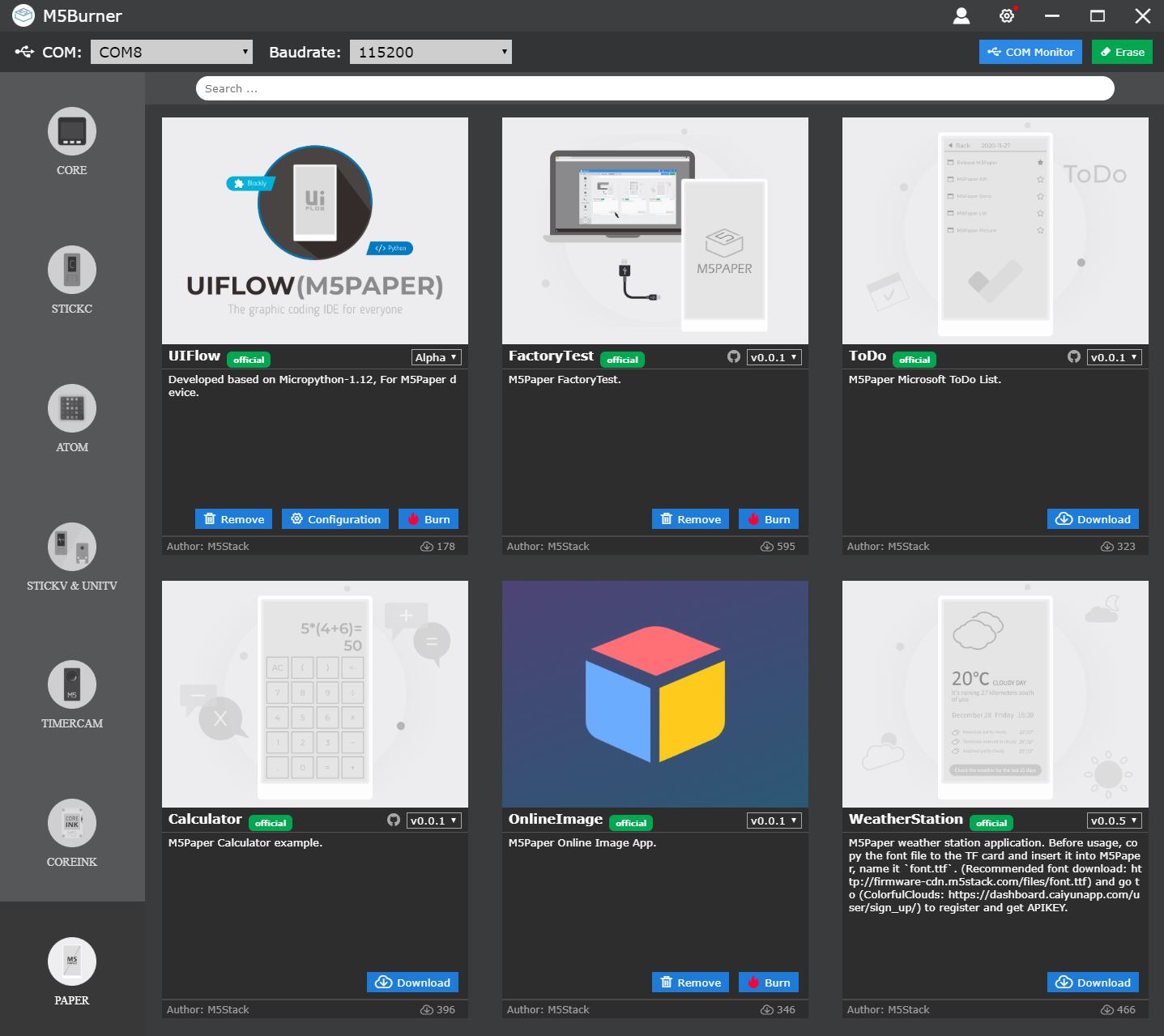Click the ToDo download count icon
The width and height of the screenshot is (1164, 1036).
[x=1106, y=546]
